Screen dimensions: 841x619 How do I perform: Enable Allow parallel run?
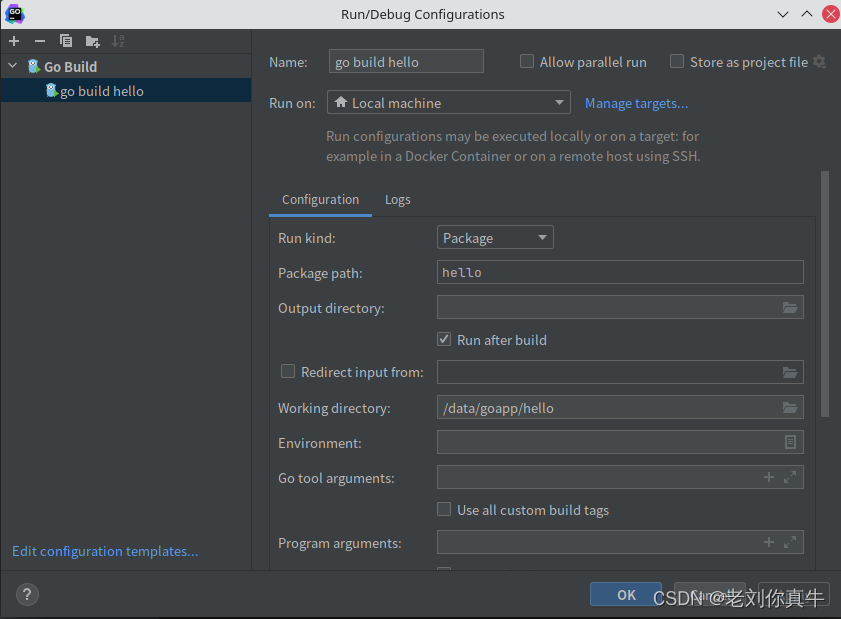coord(527,61)
